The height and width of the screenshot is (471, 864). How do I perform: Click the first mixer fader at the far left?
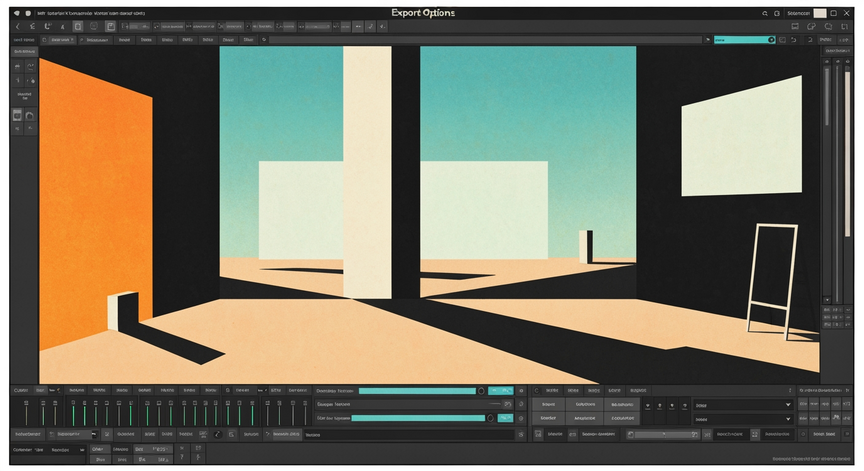click(x=26, y=413)
